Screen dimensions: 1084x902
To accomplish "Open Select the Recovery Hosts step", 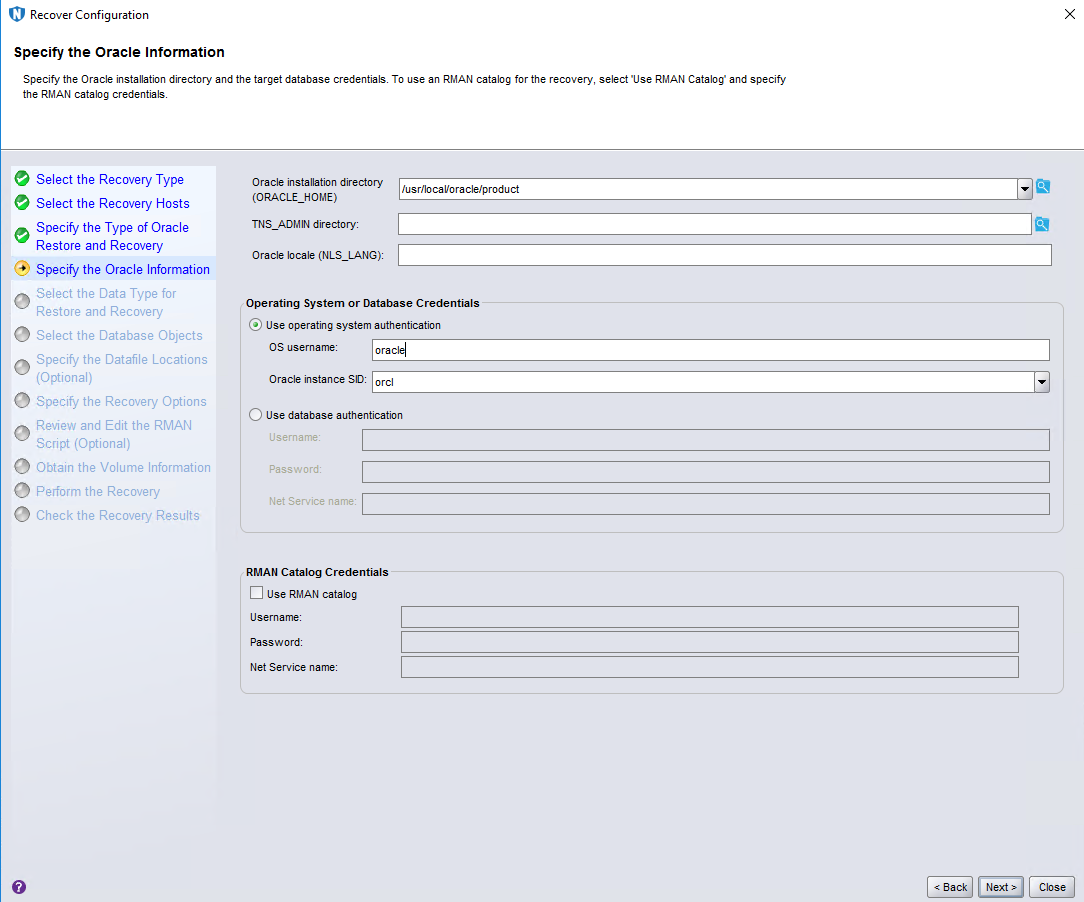I will pos(112,203).
